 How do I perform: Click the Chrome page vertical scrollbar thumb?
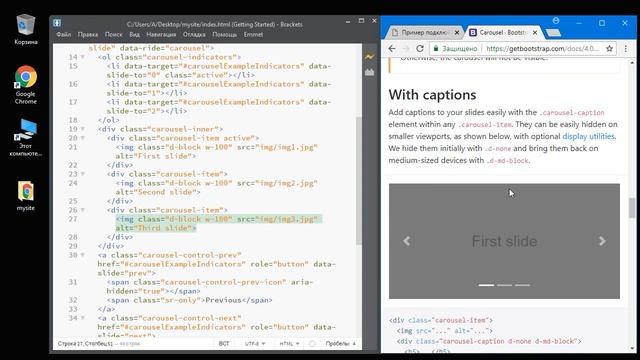(x=632, y=208)
